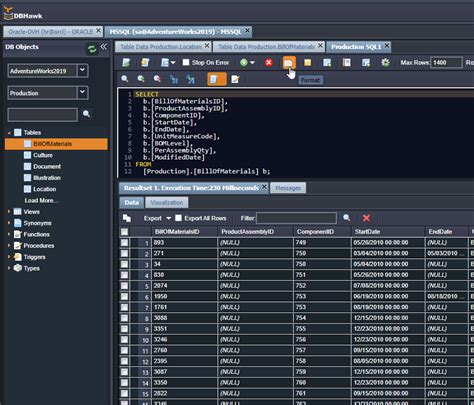The image size is (474, 405).
Task: Select the BillOfMaterials table
Action: point(56,144)
